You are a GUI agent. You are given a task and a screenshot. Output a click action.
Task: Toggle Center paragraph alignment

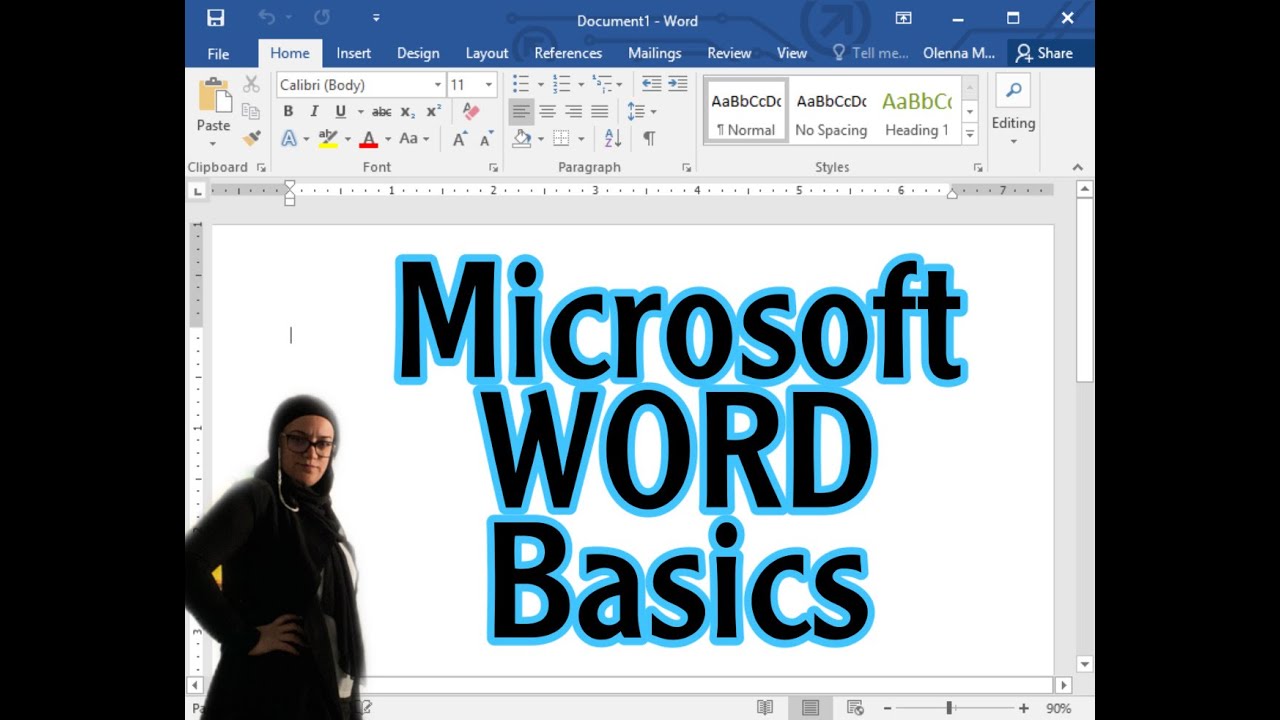548,111
